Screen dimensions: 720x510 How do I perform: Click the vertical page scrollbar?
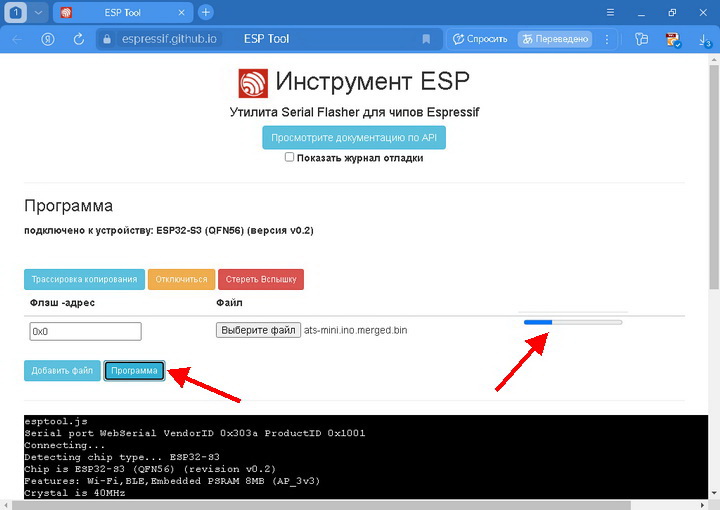tap(714, 177)
